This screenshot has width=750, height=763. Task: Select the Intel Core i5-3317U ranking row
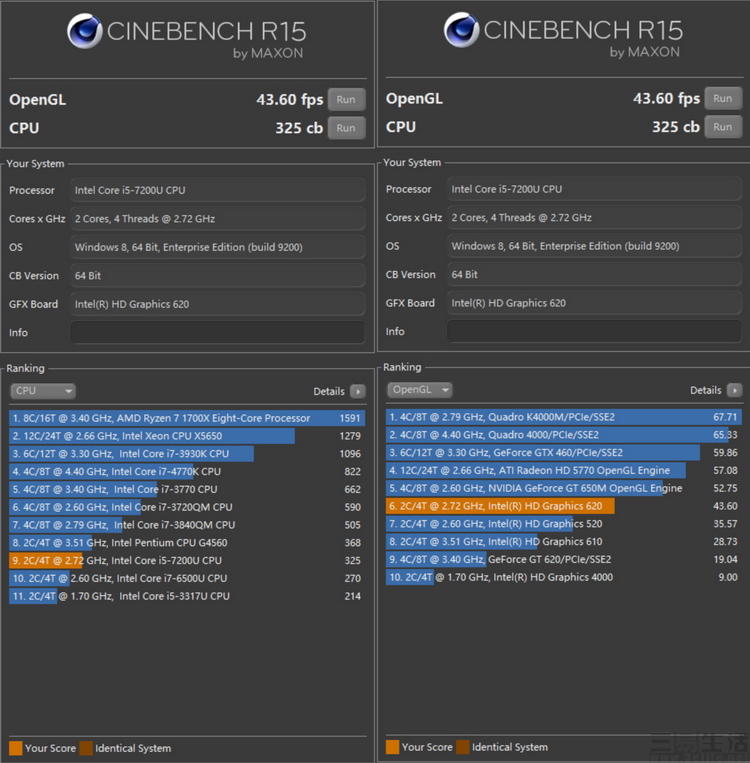coord(187,596)
